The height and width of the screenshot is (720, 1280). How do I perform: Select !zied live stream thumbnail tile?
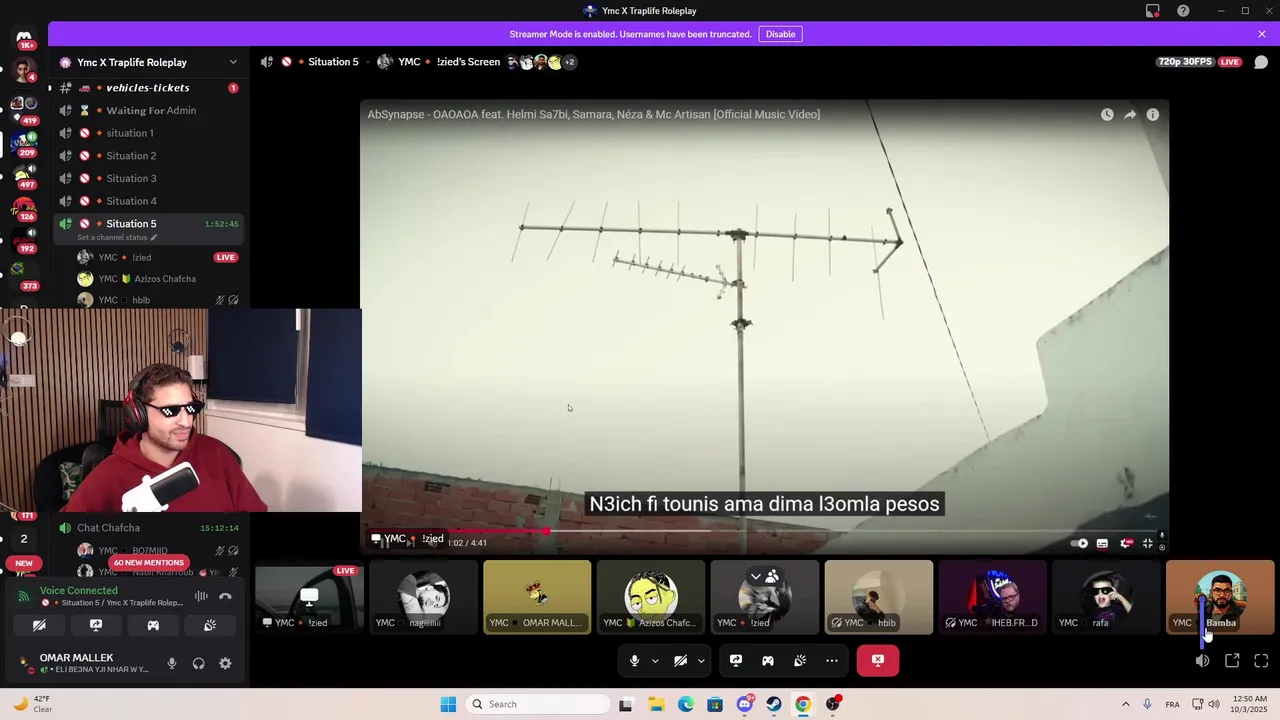tap(309, 597)
